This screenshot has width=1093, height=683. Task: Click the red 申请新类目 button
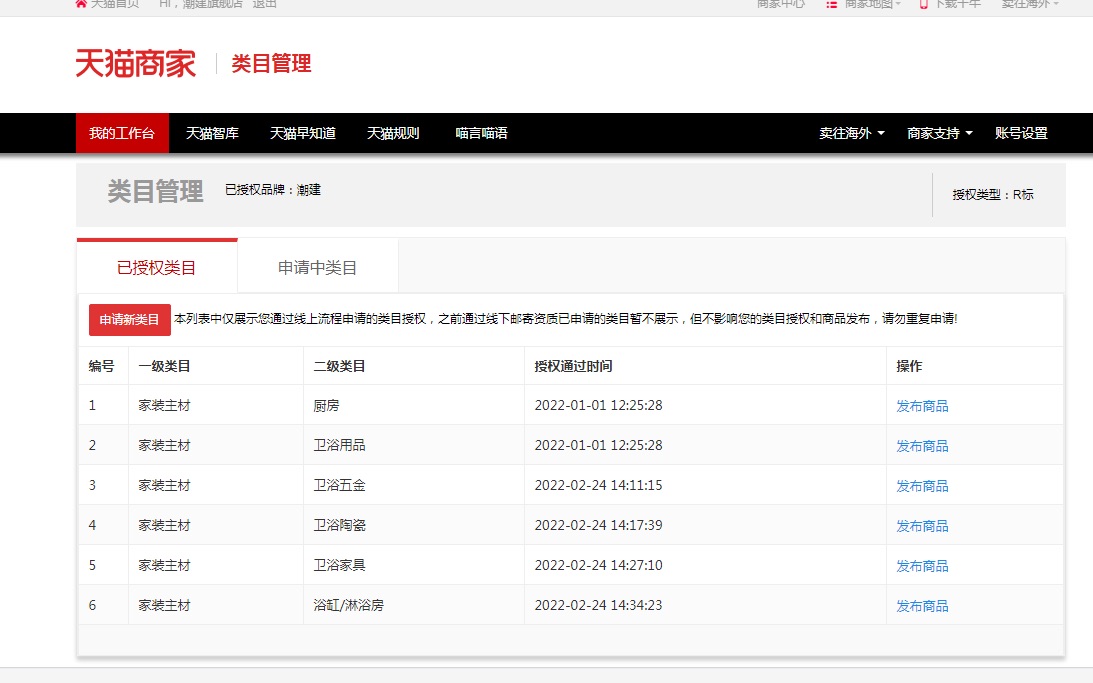pos(130,320)
